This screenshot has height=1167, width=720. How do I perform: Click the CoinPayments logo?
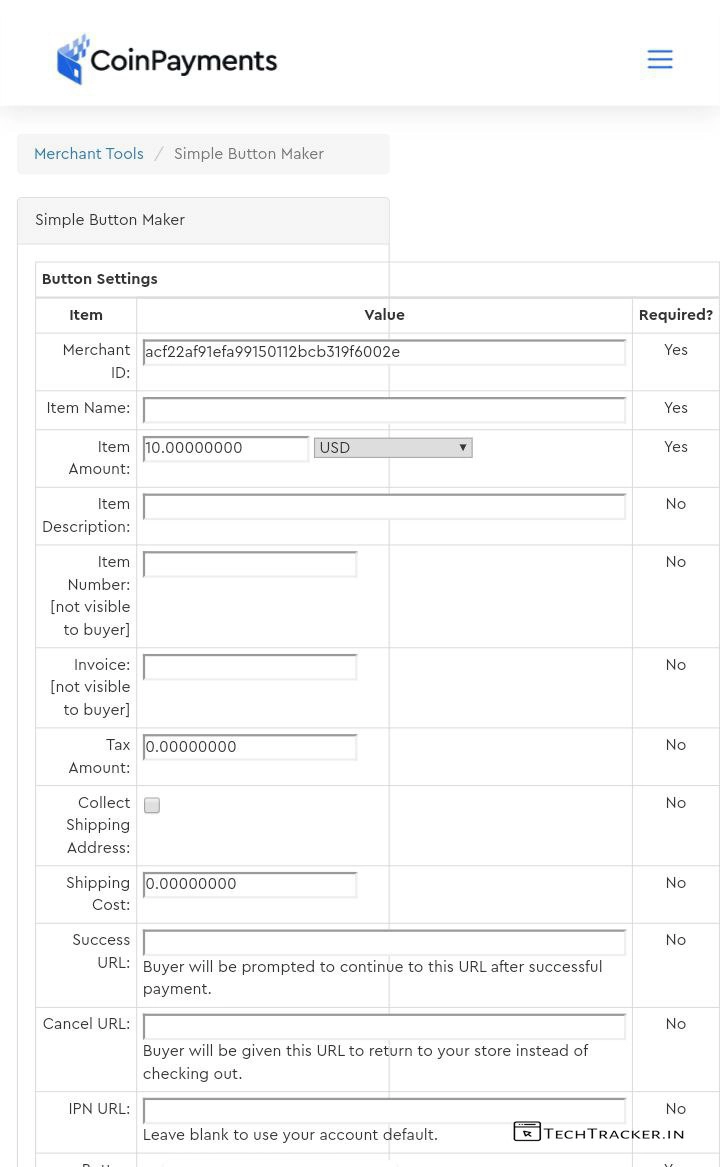pos(167,60)
